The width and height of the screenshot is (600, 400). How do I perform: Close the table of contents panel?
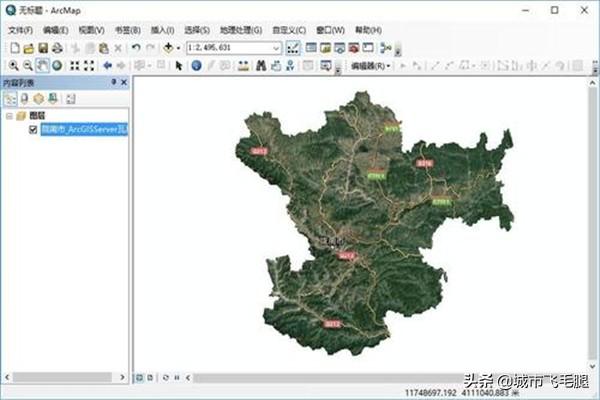(x=124, y=82)
